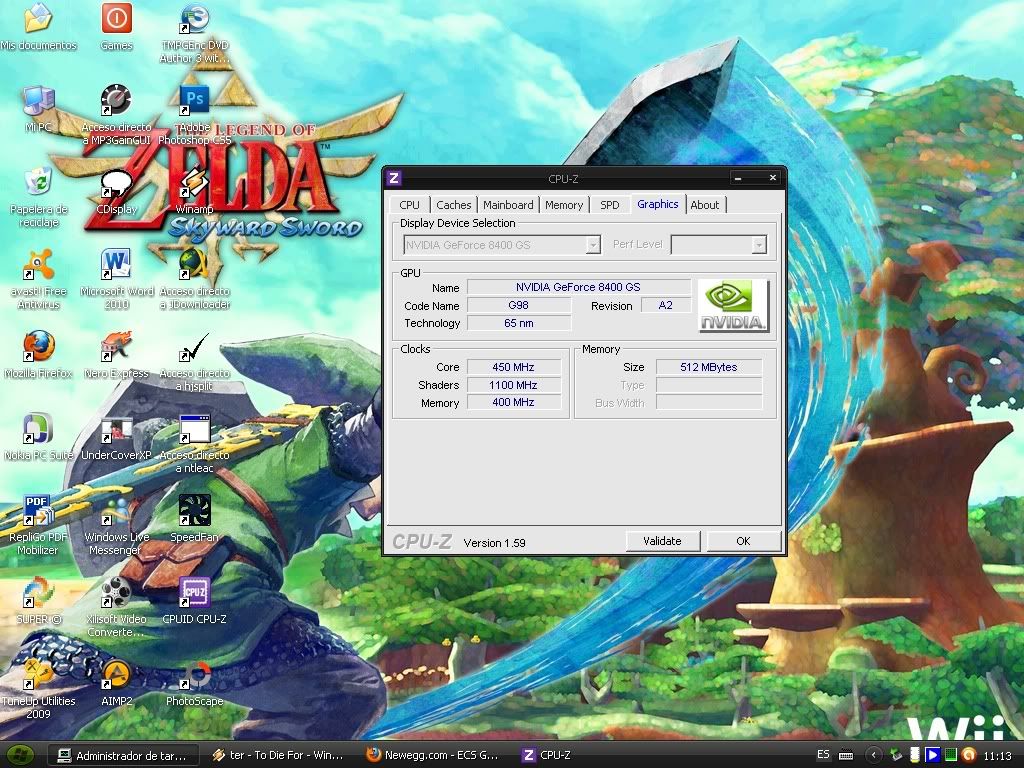1024x768 pixels.
Task: Open the MP3GainGUI shortcut icon
Action: [x=116, y=101]
